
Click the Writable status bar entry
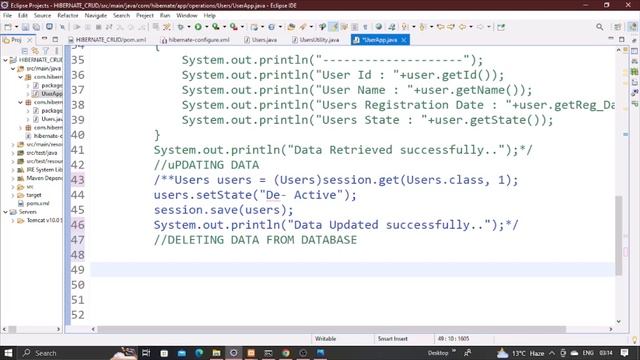[325, 339]
